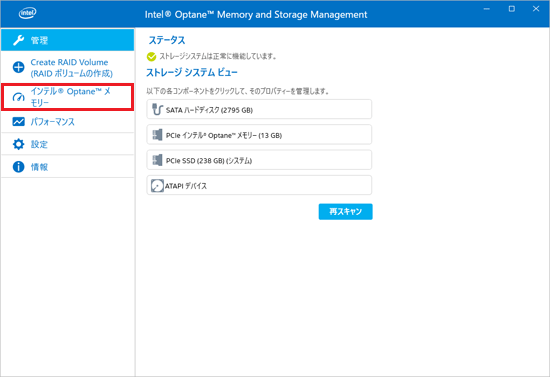
Task: Click the ステータス heading
Action: tap(167, 40)
